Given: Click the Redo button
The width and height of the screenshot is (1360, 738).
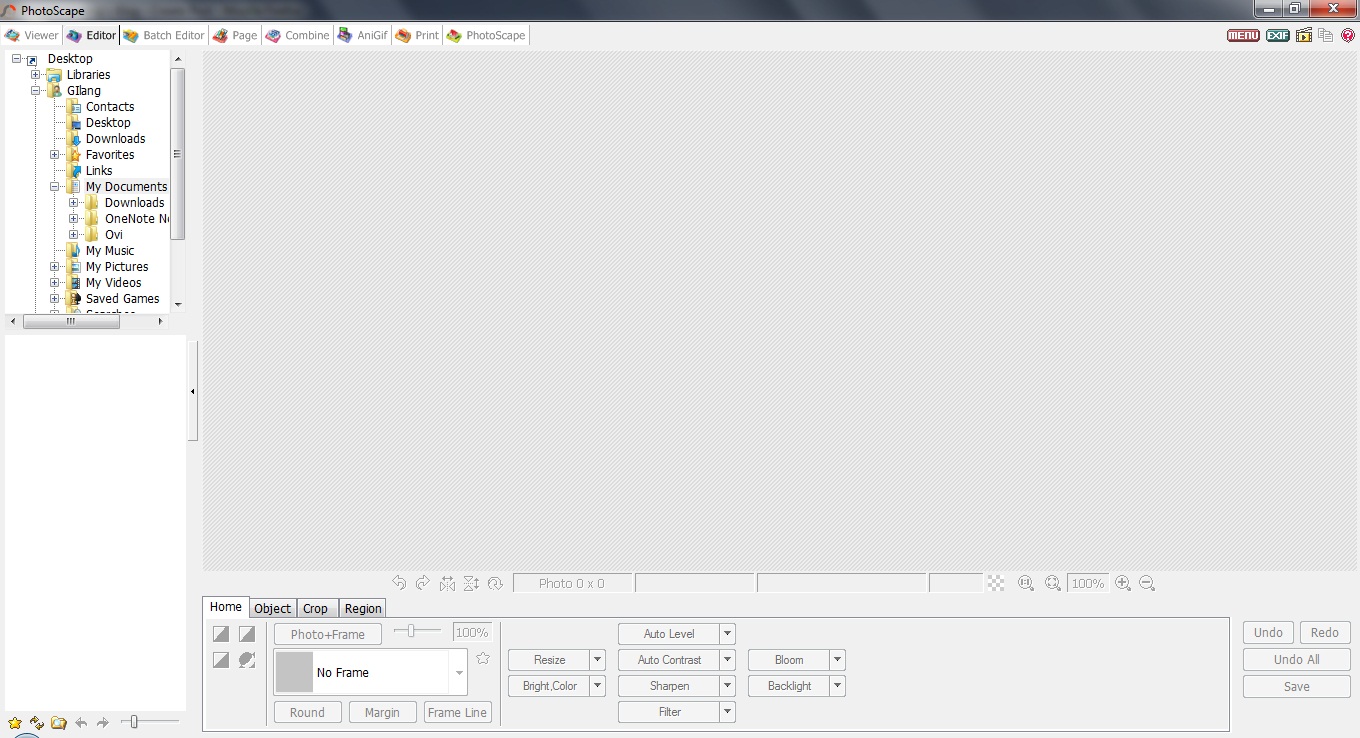Looking at the screenshot, I should pos(1325,632).
